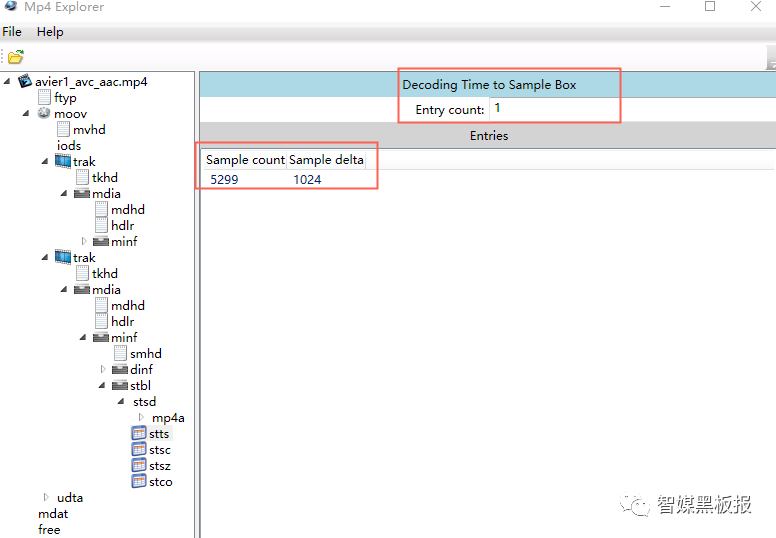The width and height of the screenshot is (776, 538).
Task: Select mdhd icon in second mdia
Action: (x=101, y=305)
